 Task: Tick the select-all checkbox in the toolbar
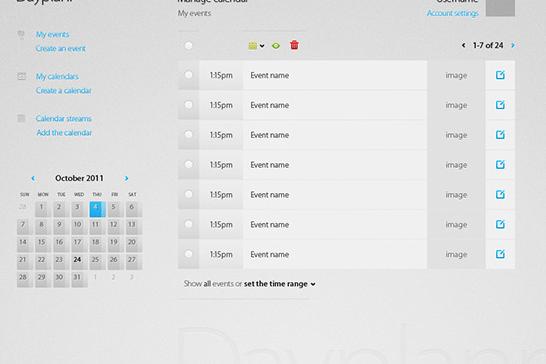coord(188,45)
